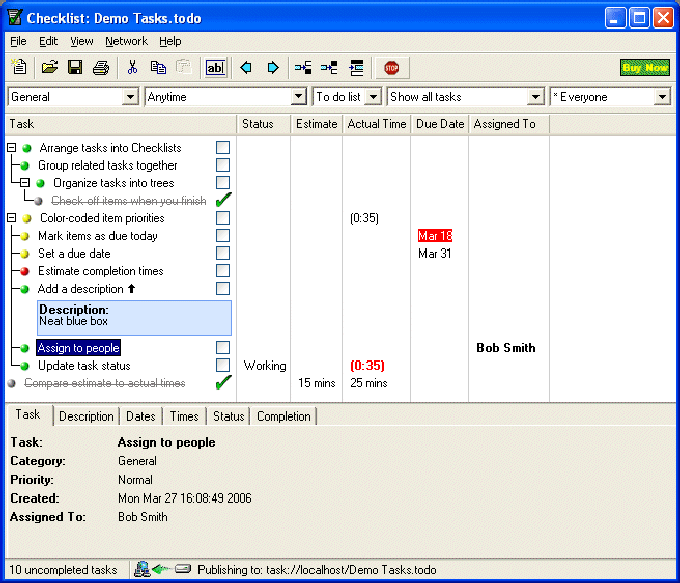The height and width of the screenshot is (583, 680).
Task: Click the green priority dot of 'Assign to people'
Action: [24, 348]
